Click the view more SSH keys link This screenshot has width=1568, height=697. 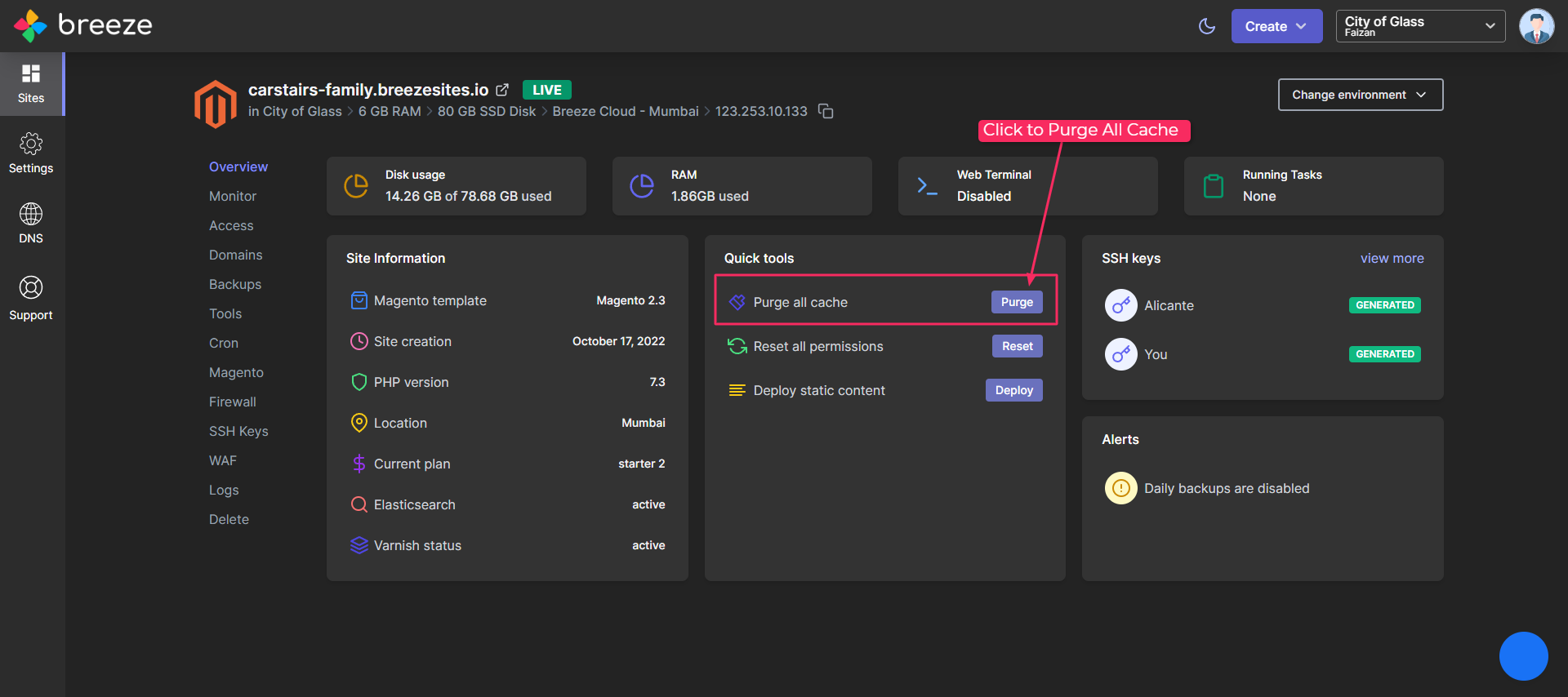coord(1392,258)
